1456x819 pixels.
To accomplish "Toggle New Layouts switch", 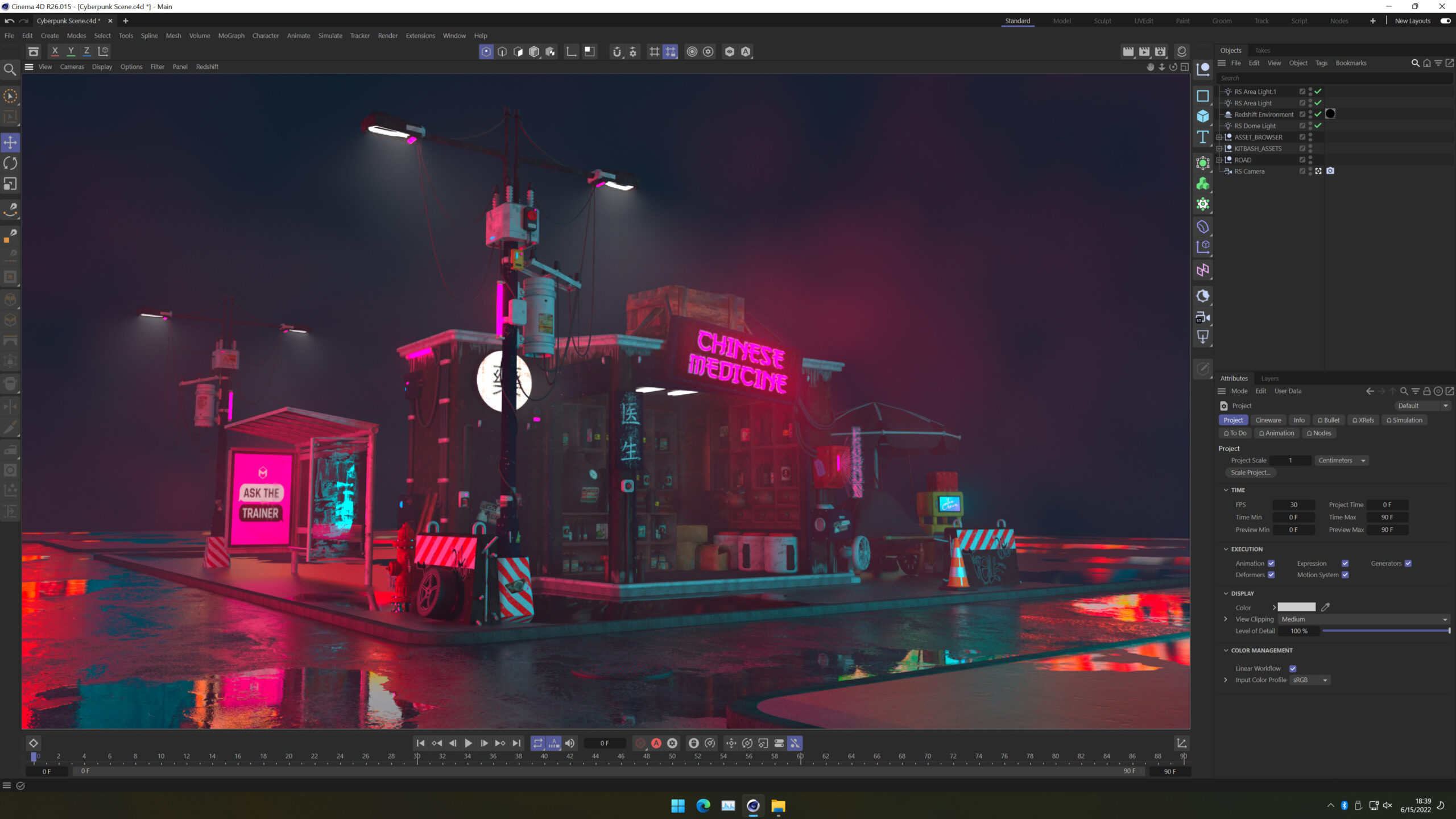I will click(1445, 21).
